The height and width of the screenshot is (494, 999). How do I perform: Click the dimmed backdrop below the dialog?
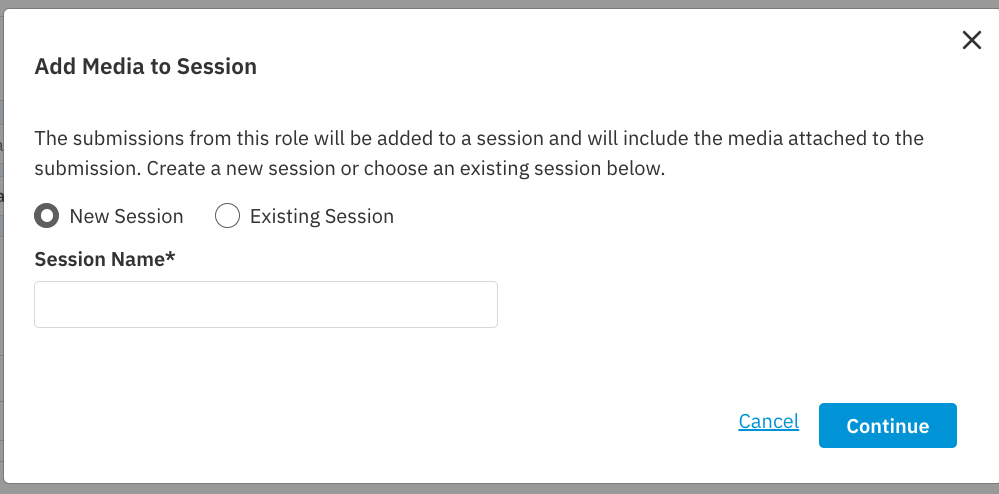click(500, 490)
